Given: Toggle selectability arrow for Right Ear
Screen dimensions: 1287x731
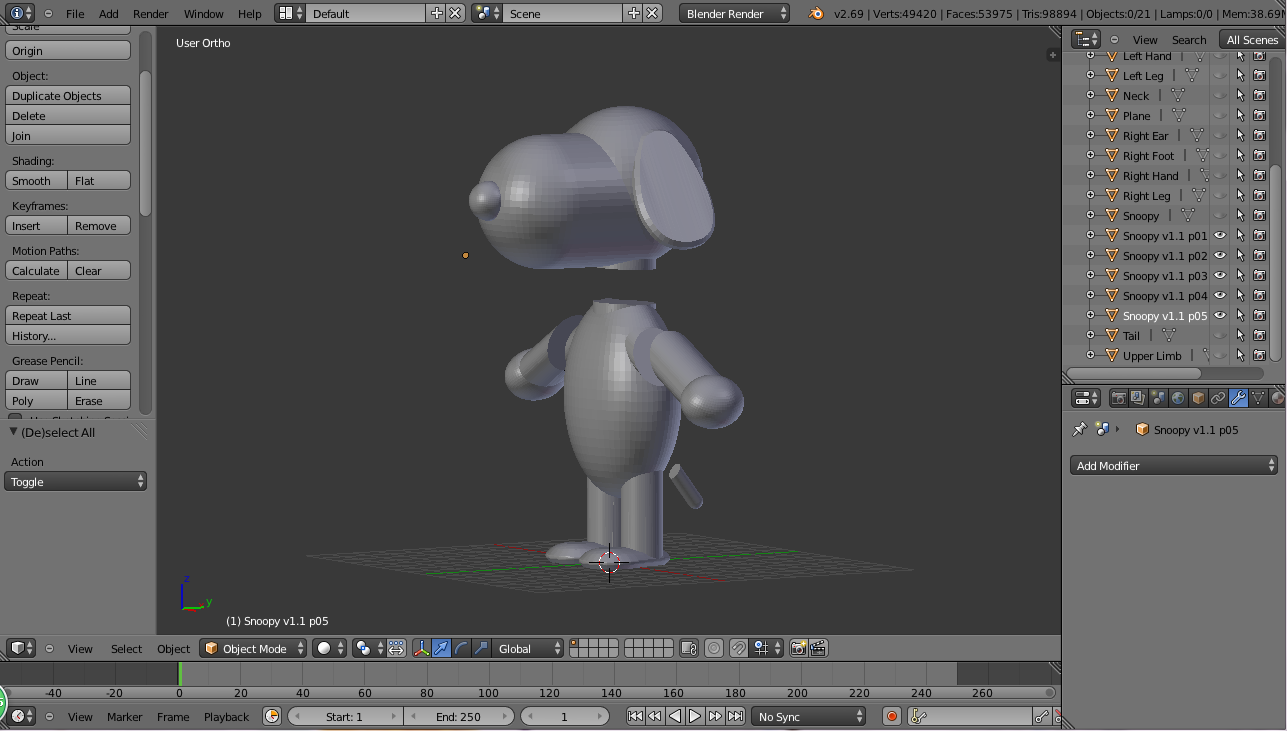Looking at the screenshot, I should pyautogui.click(x=1240, y=136).
